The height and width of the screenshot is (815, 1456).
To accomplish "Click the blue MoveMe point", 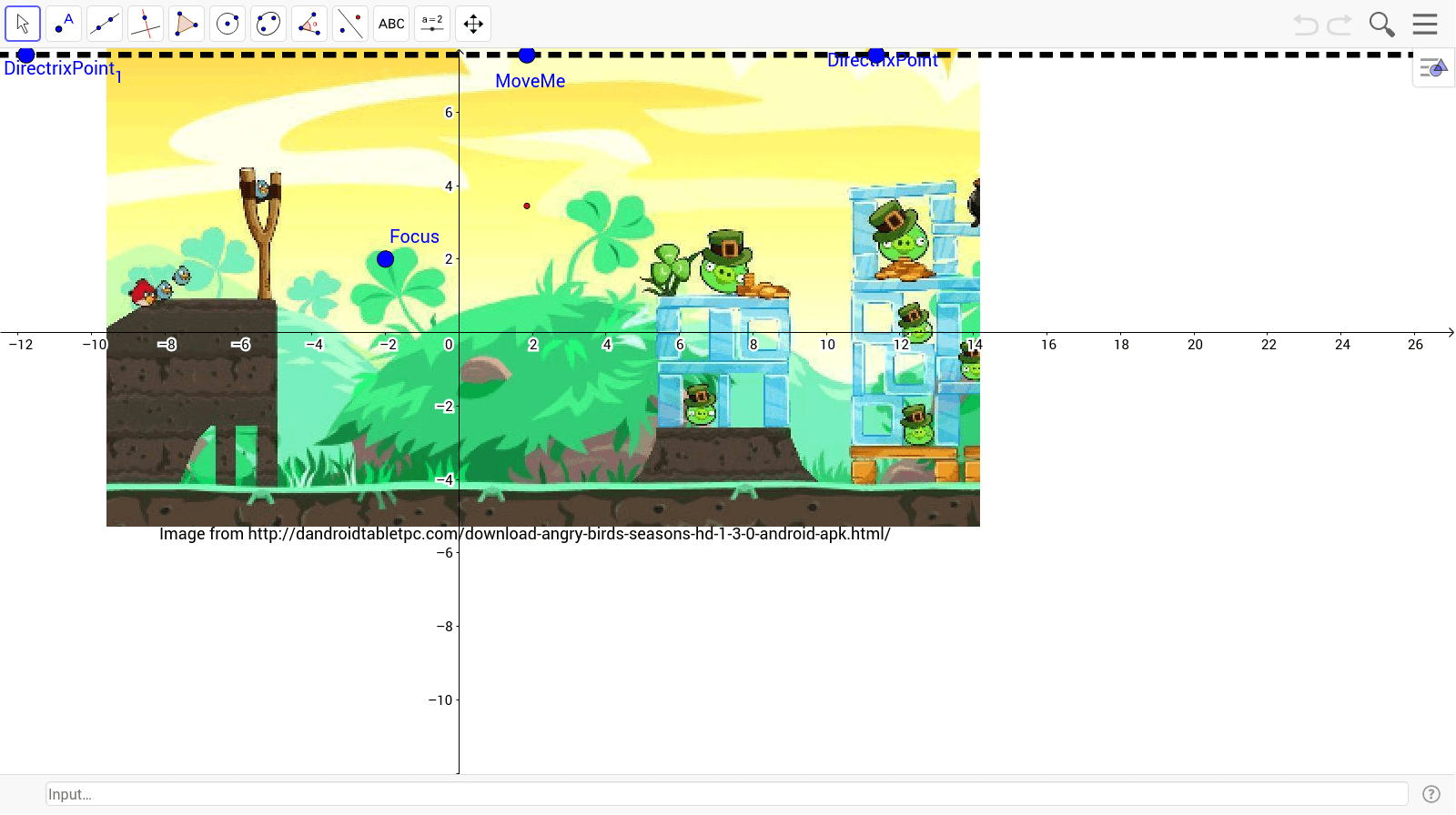I will coord(527,55).
